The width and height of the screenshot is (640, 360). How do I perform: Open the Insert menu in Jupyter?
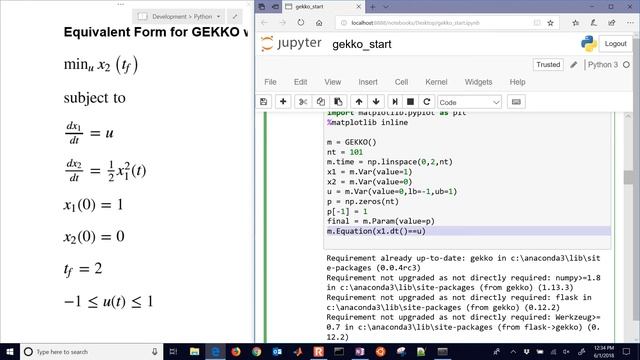coord(368,82)
